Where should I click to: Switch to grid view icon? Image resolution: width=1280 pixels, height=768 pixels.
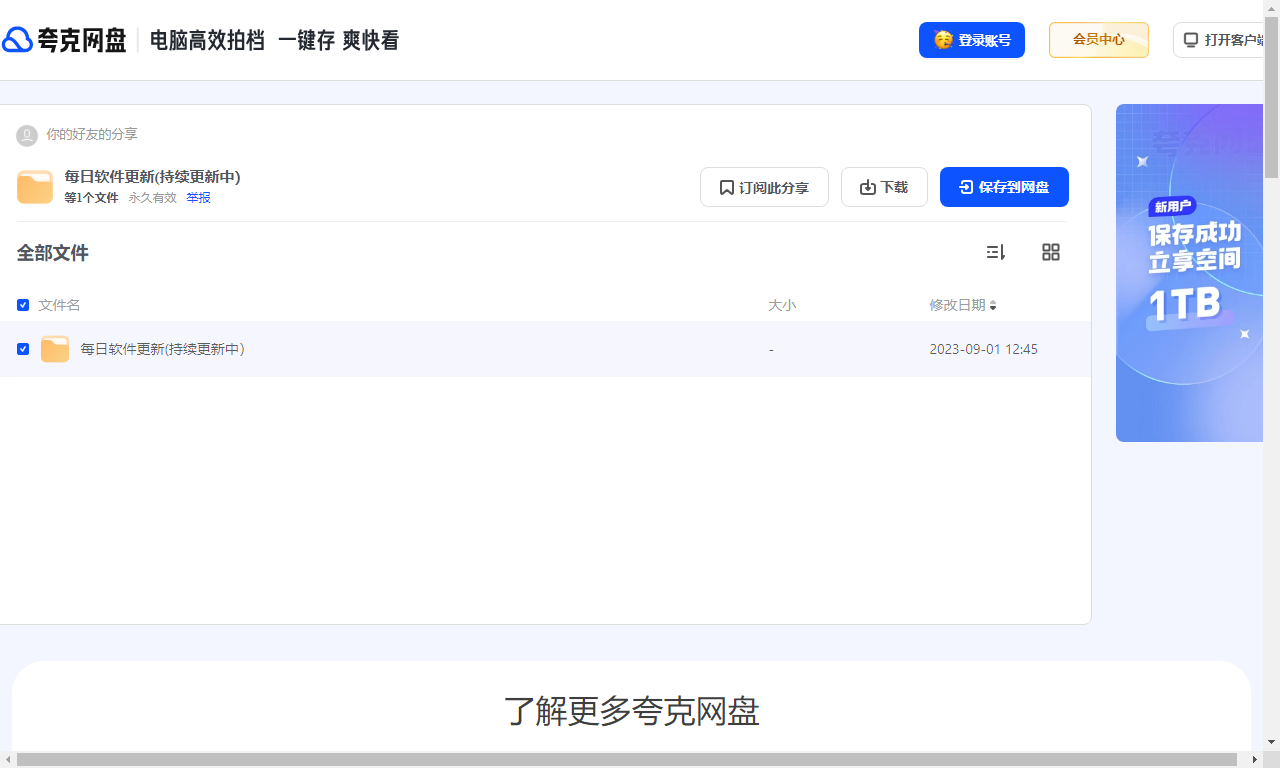1051,252
